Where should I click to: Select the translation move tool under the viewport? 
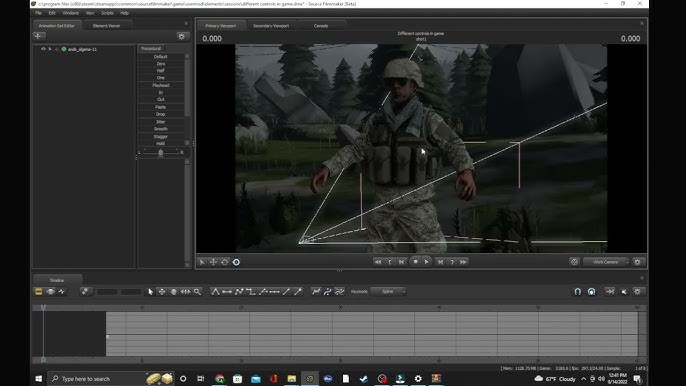tap(213, 262)
